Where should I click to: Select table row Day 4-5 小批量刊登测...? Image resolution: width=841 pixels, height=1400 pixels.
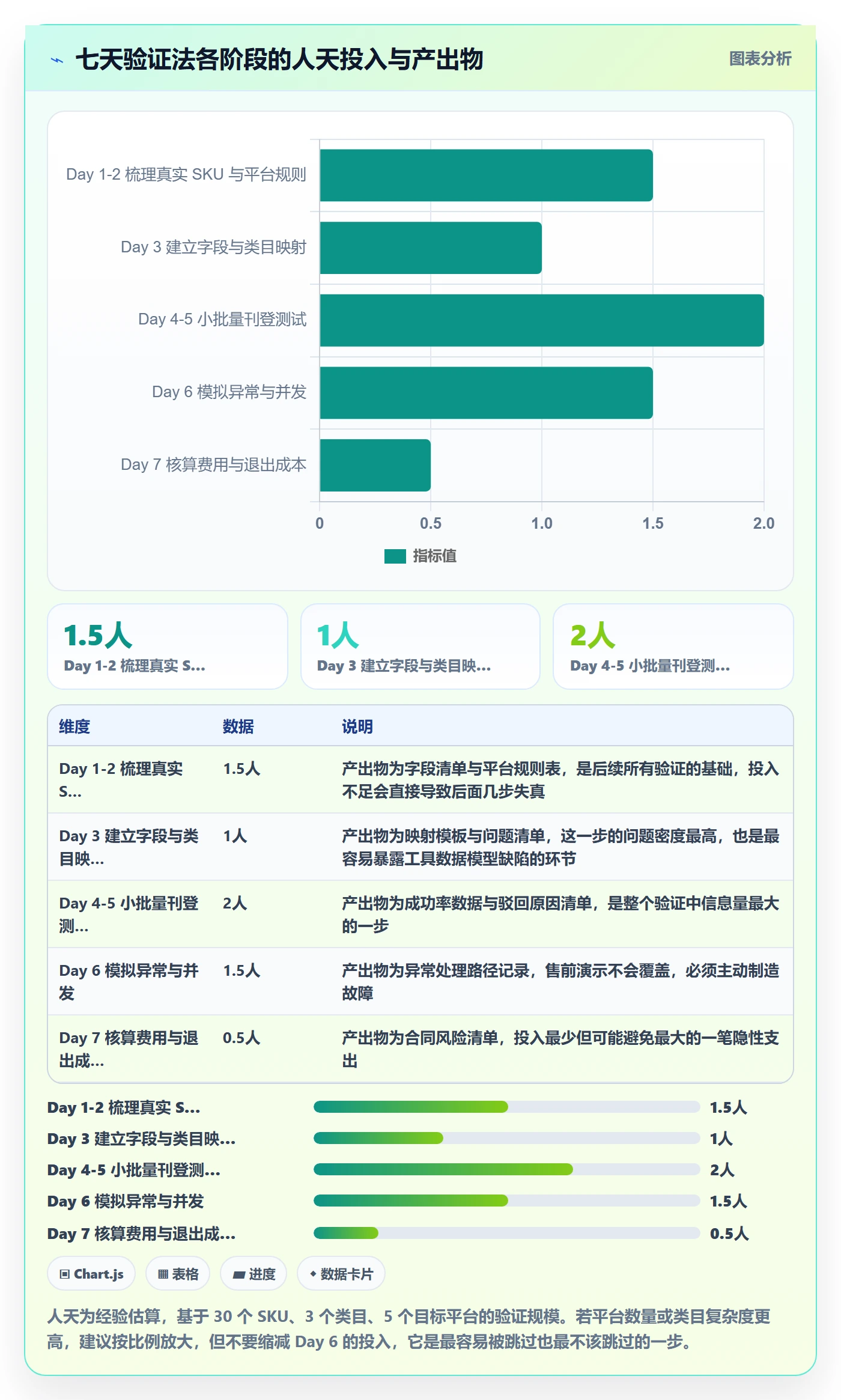click(421, 915)
